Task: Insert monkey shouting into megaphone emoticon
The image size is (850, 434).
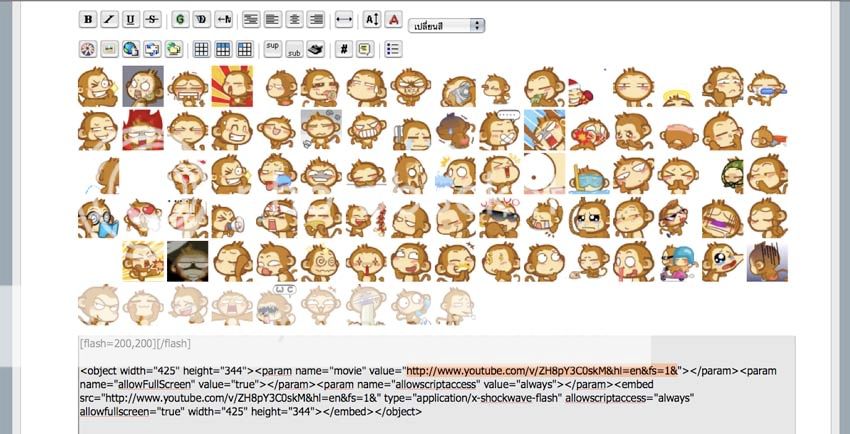Action: (228, 221)
